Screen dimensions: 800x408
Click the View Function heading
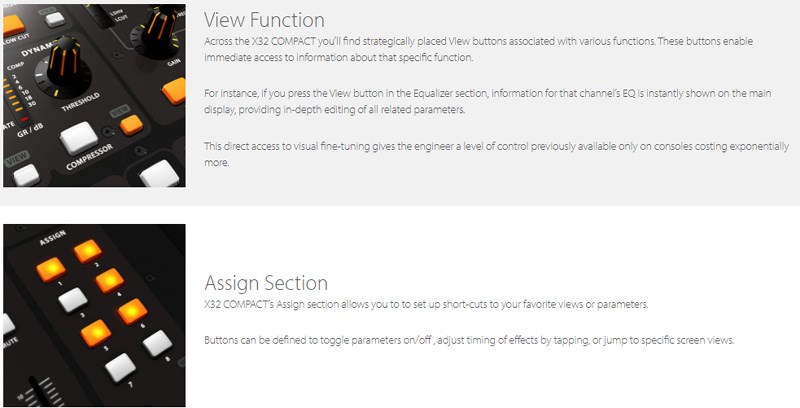pyautogui.click(x=264, y=20)
